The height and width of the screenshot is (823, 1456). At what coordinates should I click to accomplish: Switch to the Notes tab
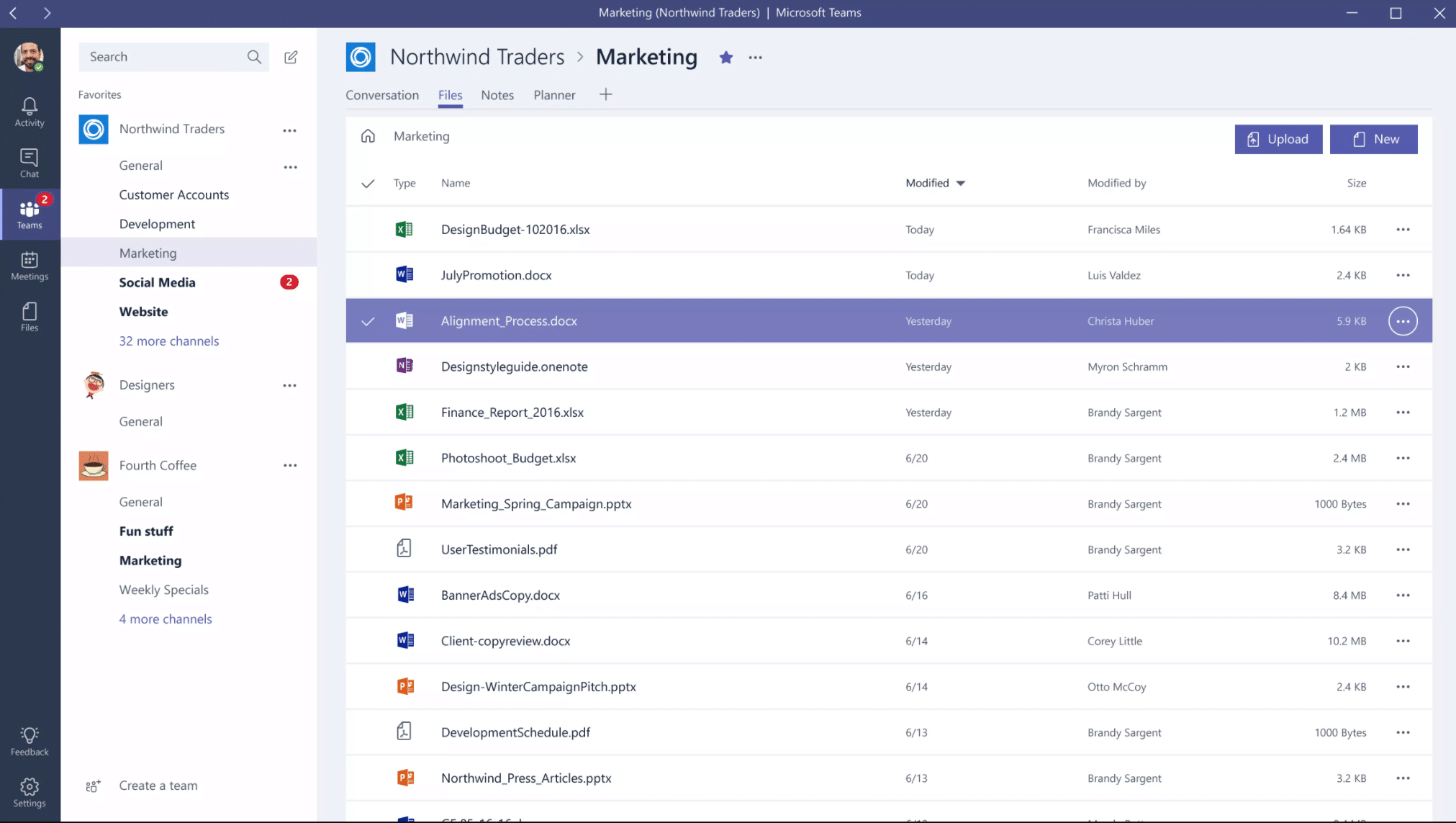coord(497,94)
